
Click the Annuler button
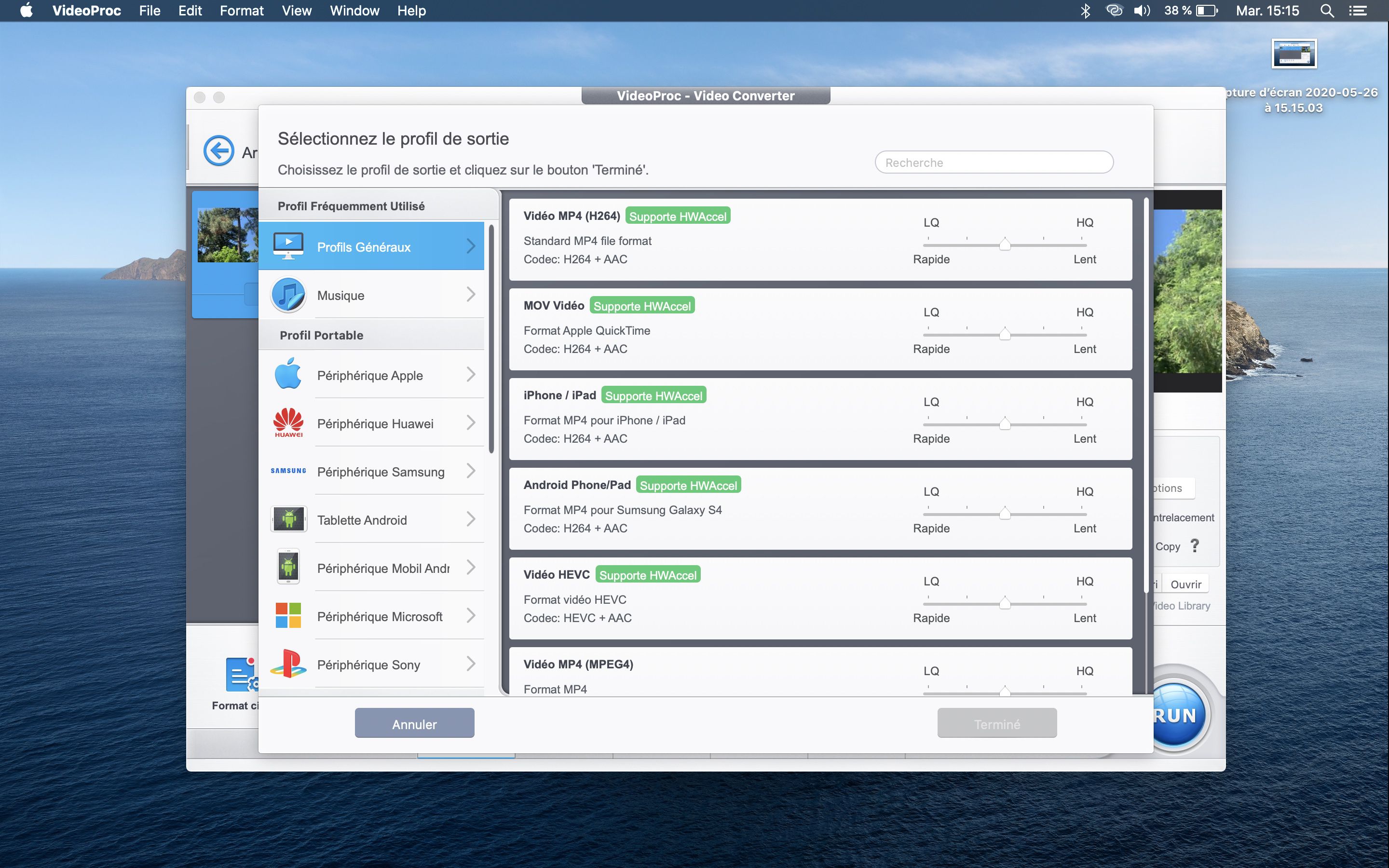click(414, 723)
